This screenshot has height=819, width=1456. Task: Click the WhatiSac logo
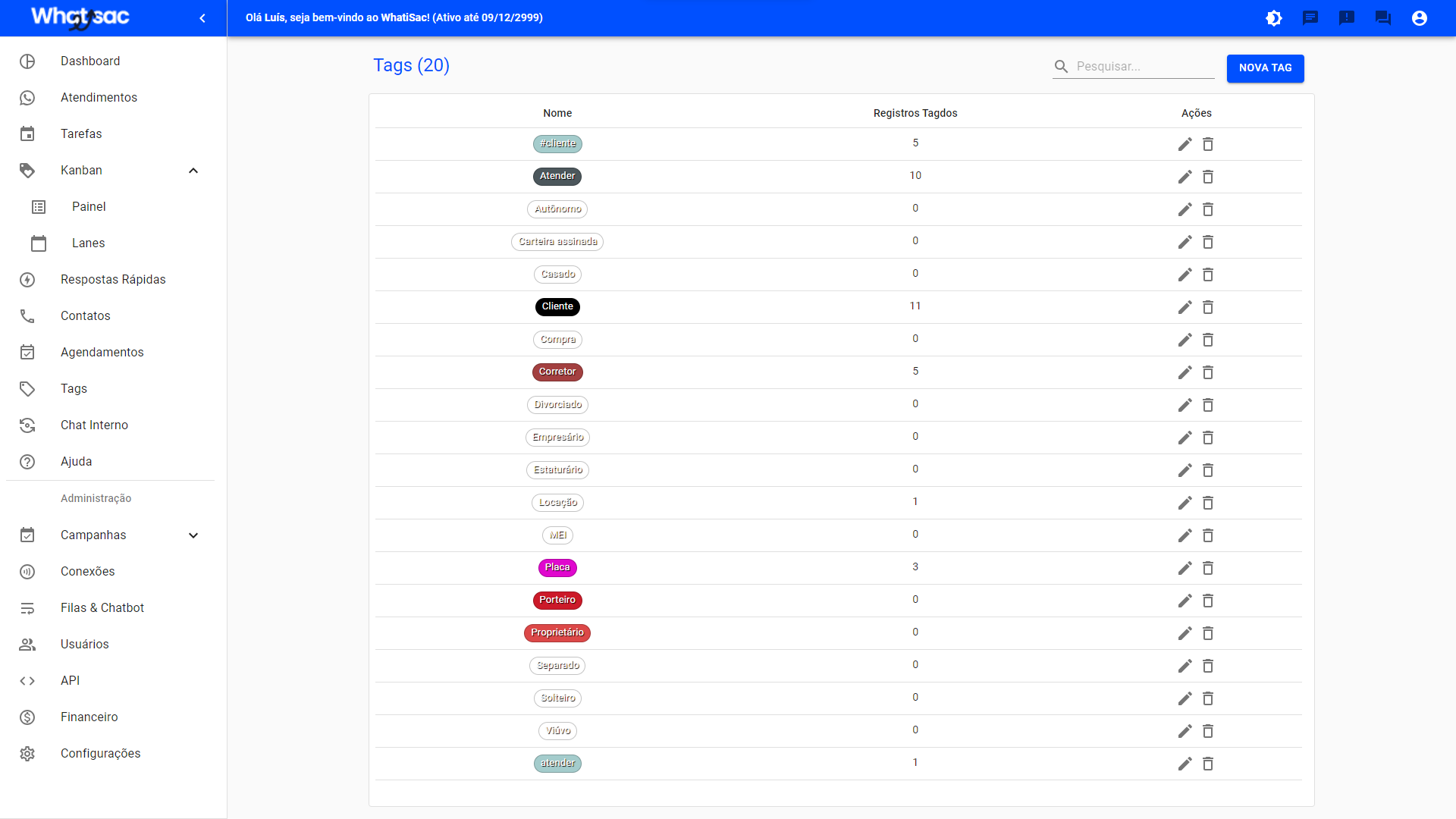pos(80,17)
